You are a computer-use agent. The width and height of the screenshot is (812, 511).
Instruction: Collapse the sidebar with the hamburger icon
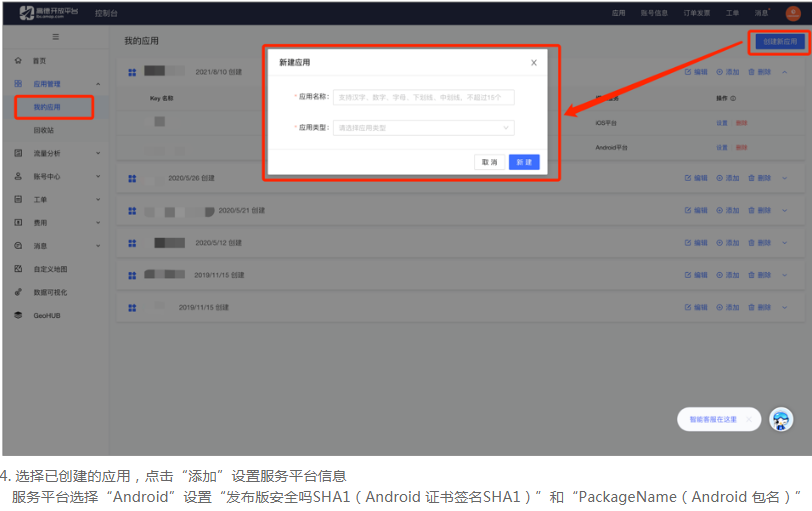click(x=55, y=37)
